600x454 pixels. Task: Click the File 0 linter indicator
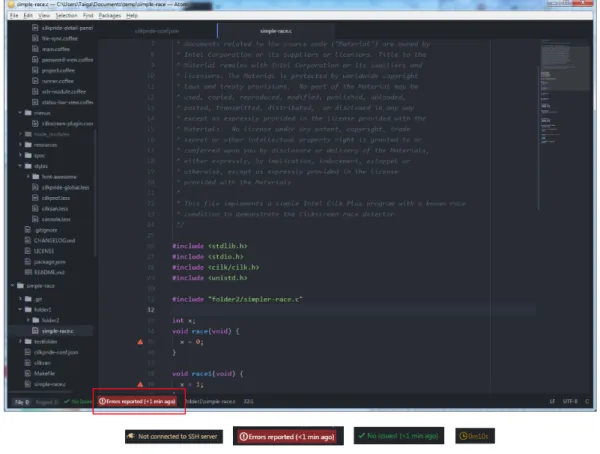click(x=21, y=402)
